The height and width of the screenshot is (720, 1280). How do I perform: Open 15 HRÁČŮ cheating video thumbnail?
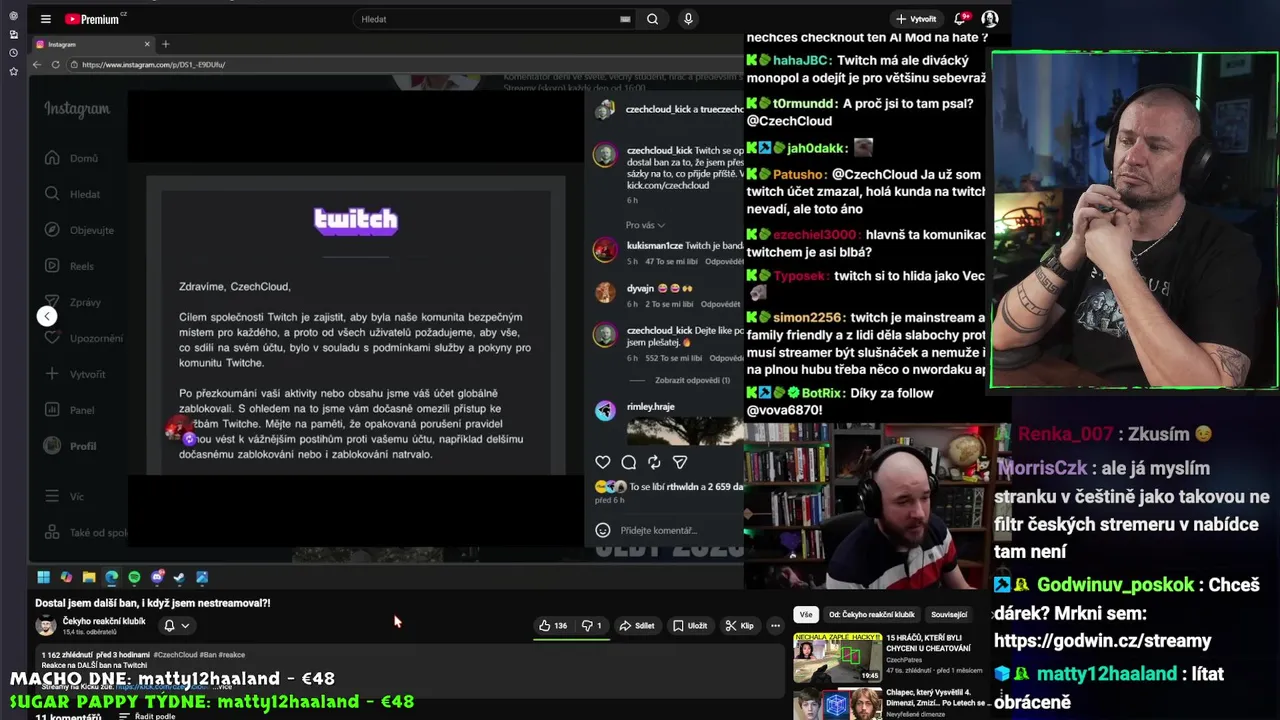[x=838, y=657]
